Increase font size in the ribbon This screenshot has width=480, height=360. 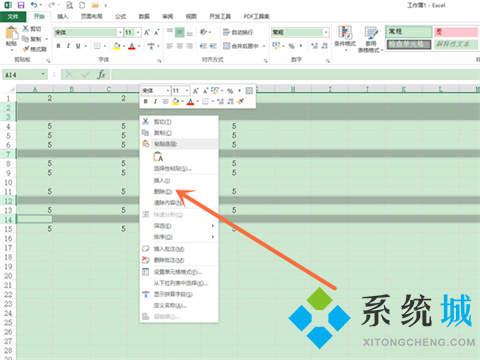point(147,32)
